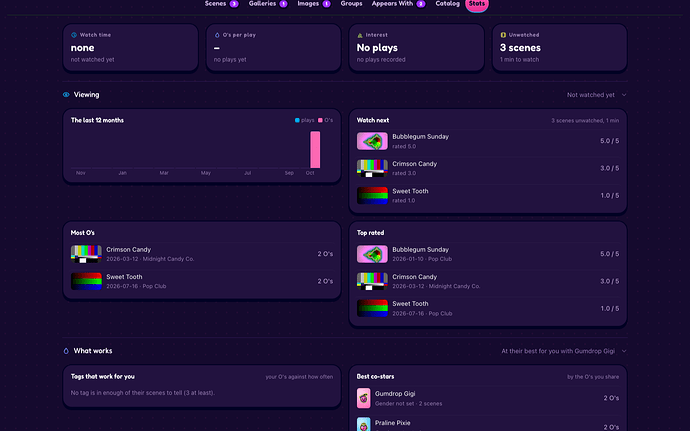Open Crimson Candy thumbnail in Top rated
The image size is (690, 431).
point(372,281)
